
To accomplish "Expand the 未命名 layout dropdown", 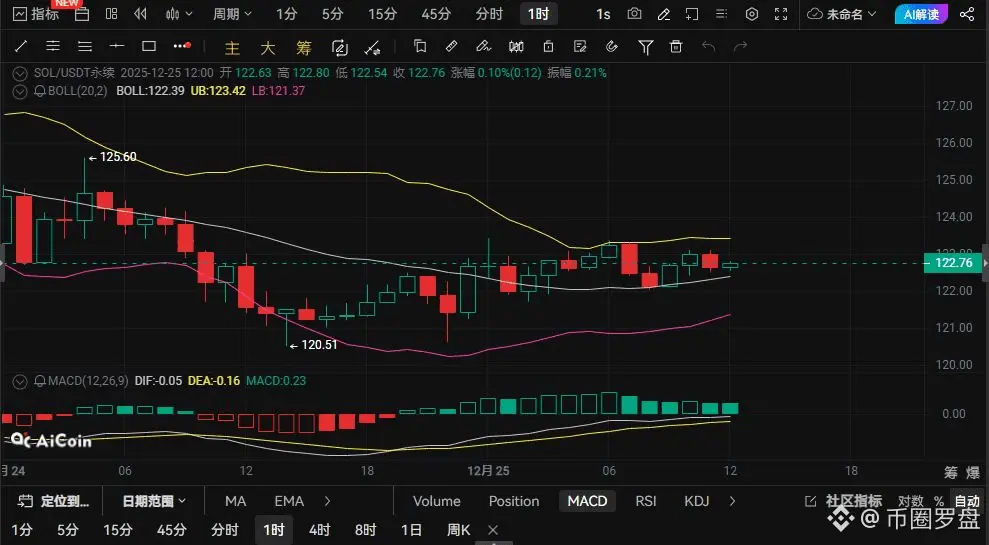I will pos(842,14).
